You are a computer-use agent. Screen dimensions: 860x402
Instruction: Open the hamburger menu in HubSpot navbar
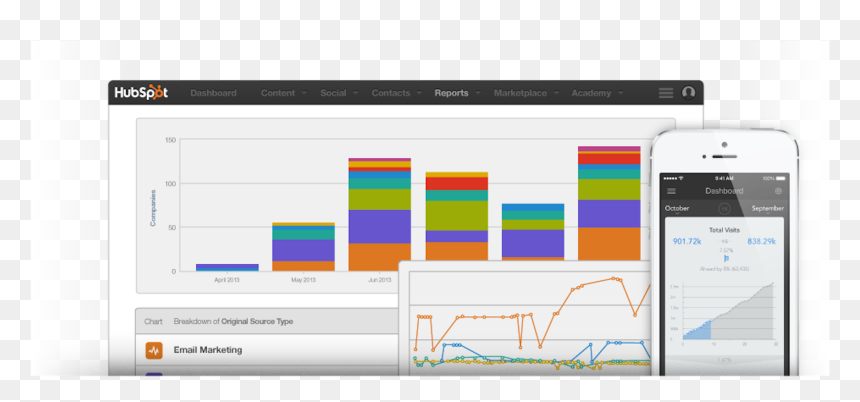coord(666,93)
